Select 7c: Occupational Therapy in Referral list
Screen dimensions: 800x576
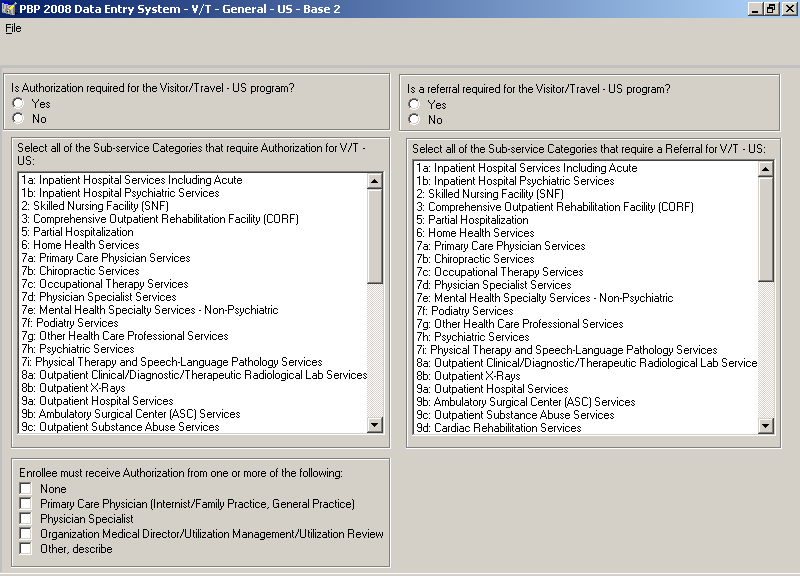click(x=586, y=272)
